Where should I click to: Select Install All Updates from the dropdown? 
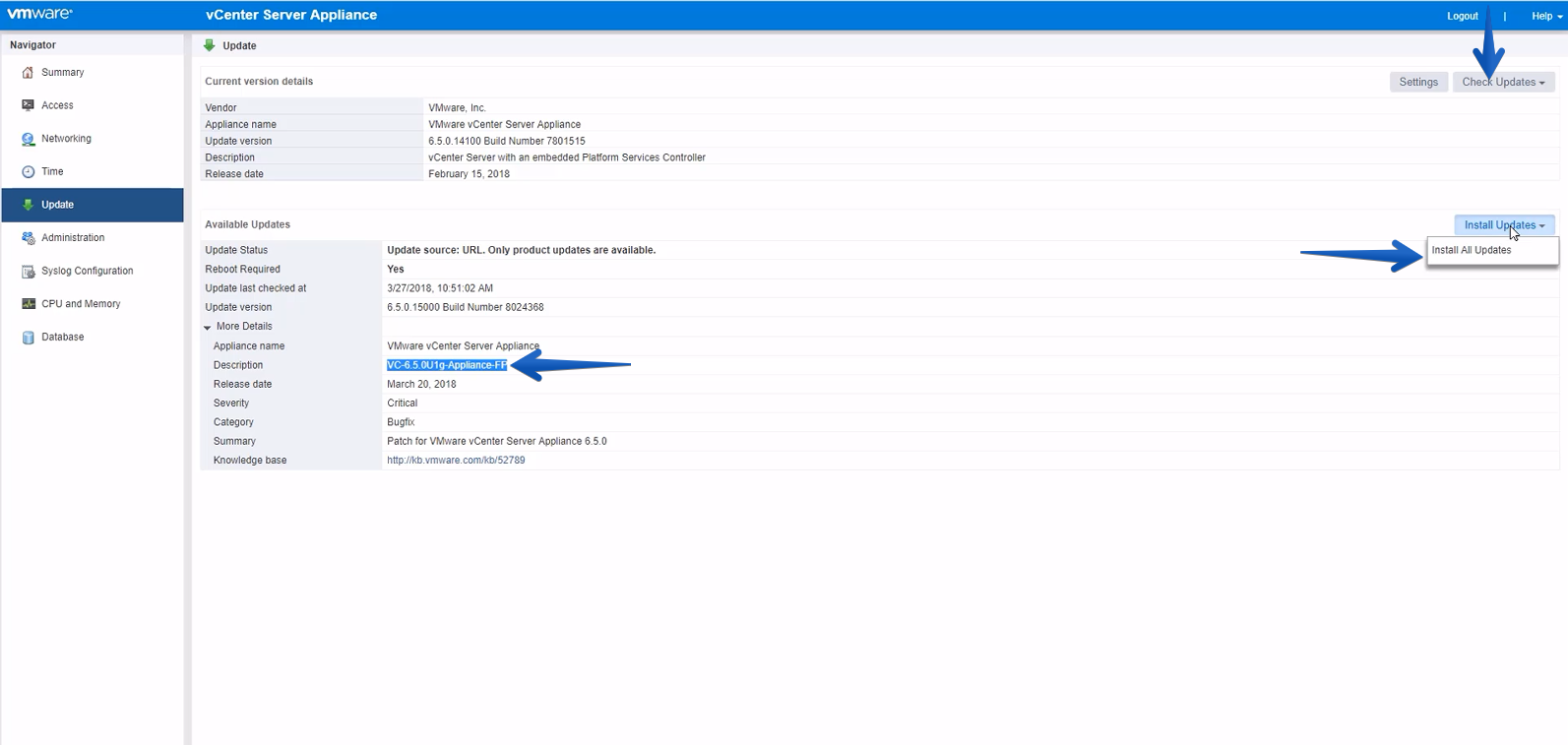pos(1491,250)
